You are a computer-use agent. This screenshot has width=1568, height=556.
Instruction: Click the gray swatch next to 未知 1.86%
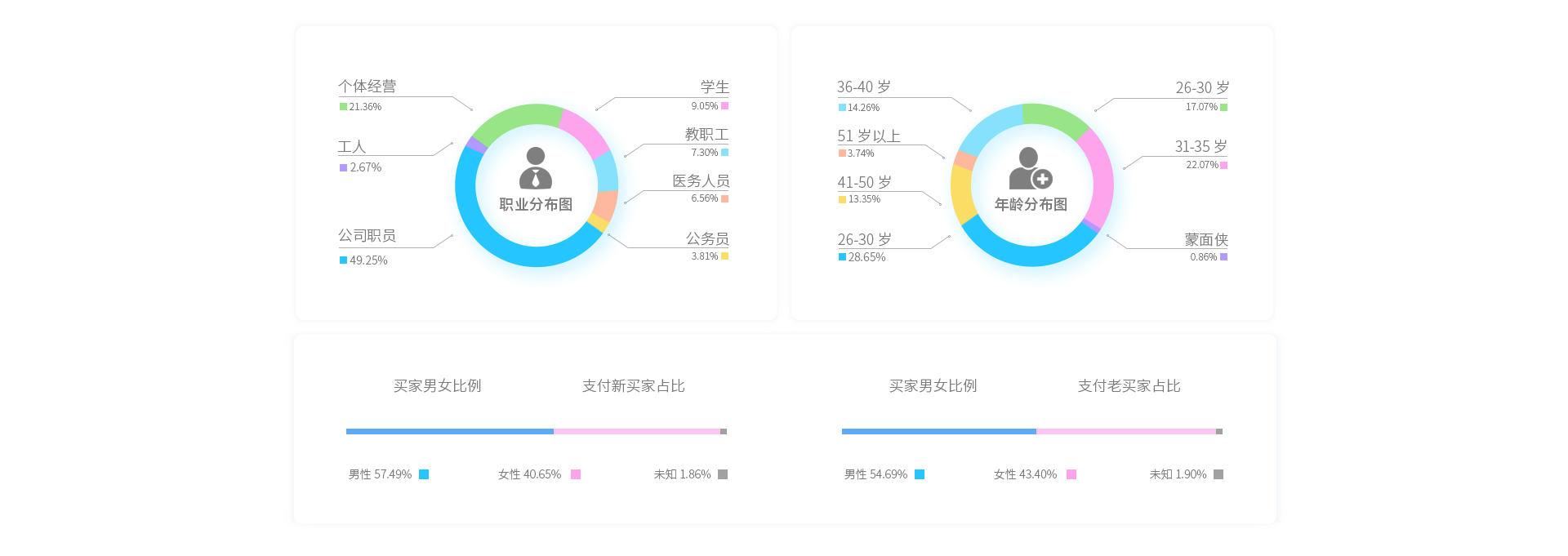point(723,474)
